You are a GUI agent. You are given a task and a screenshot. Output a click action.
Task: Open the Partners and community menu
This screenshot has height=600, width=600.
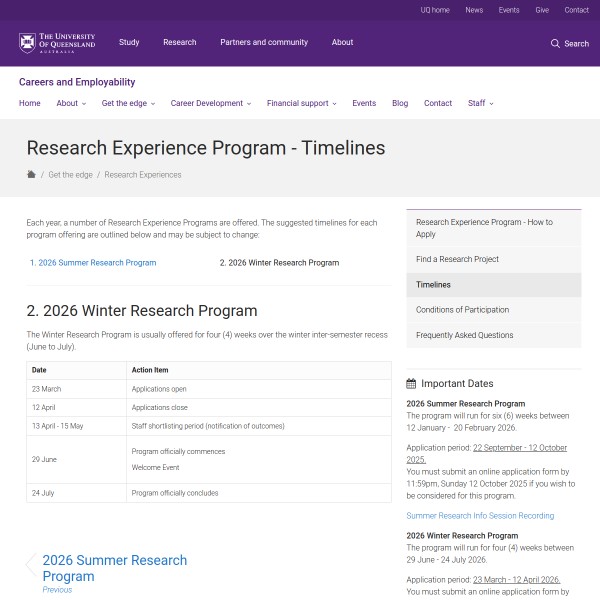pos(265,43)
